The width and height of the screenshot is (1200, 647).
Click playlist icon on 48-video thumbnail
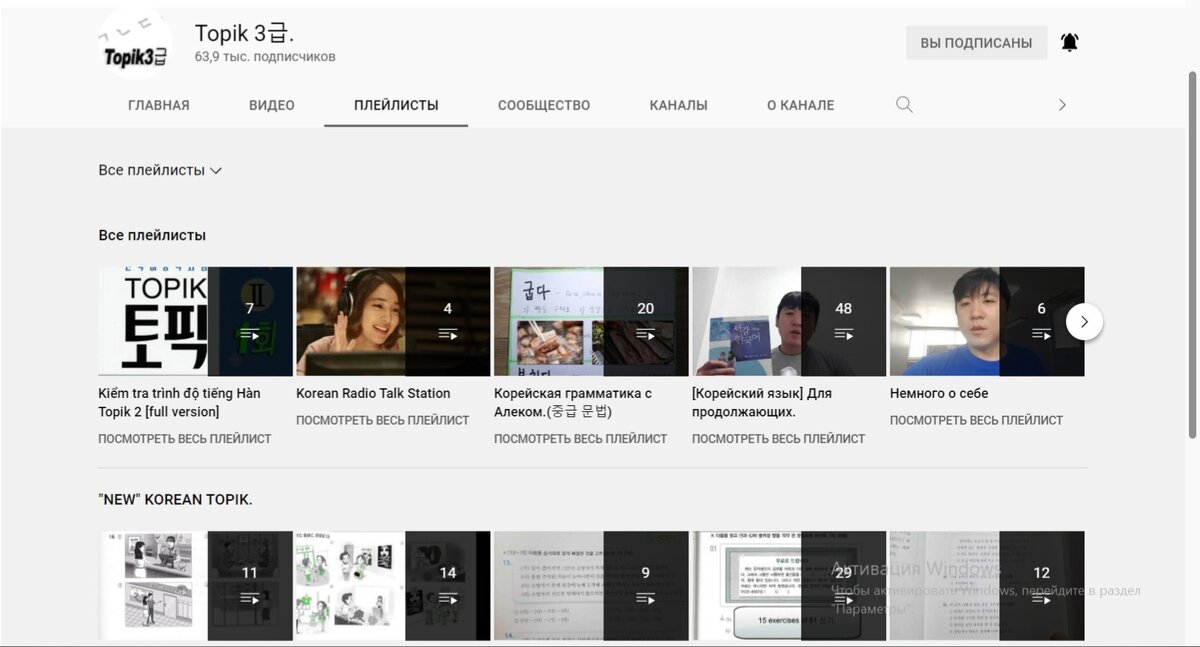coord(844,334)
